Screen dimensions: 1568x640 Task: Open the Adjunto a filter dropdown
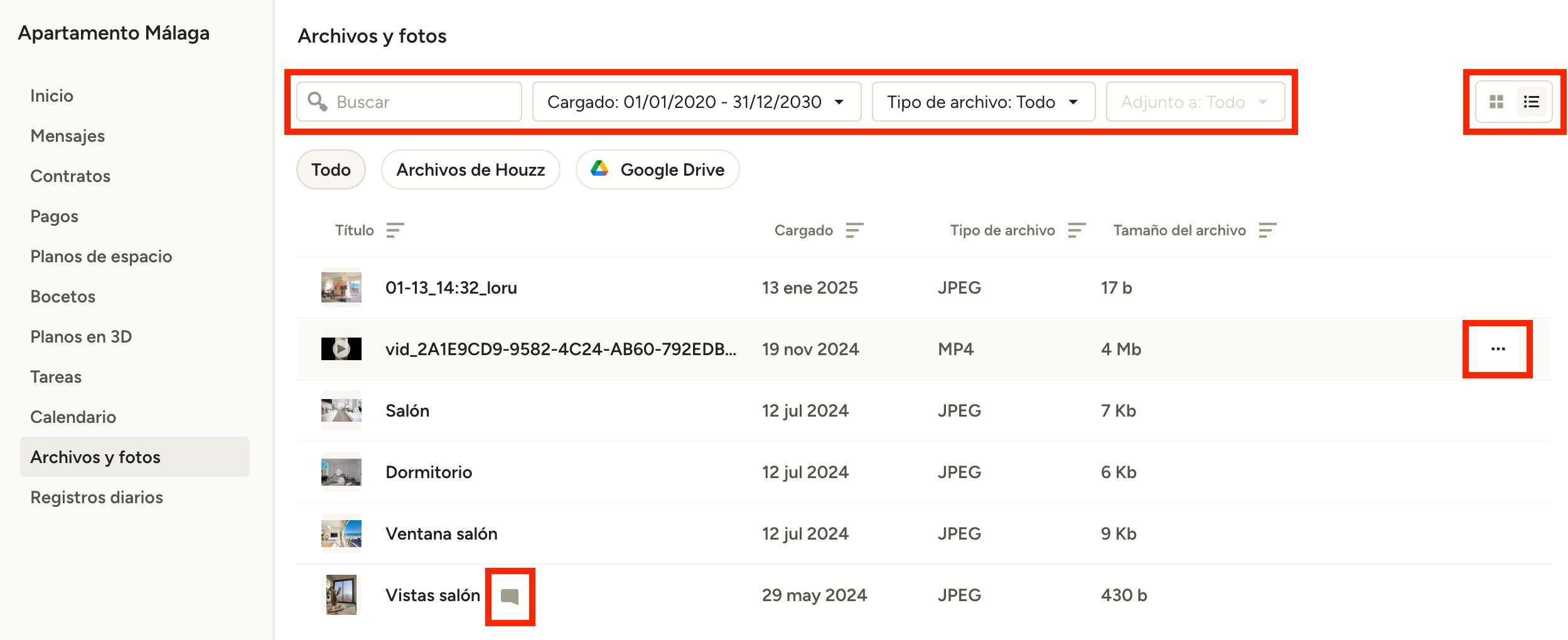coord(1195,102)
